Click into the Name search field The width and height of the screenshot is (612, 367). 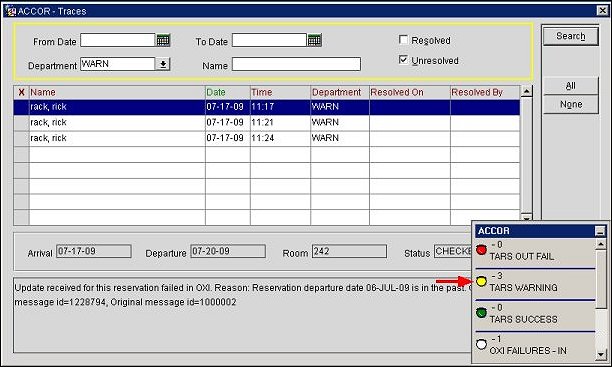point(296,64)
